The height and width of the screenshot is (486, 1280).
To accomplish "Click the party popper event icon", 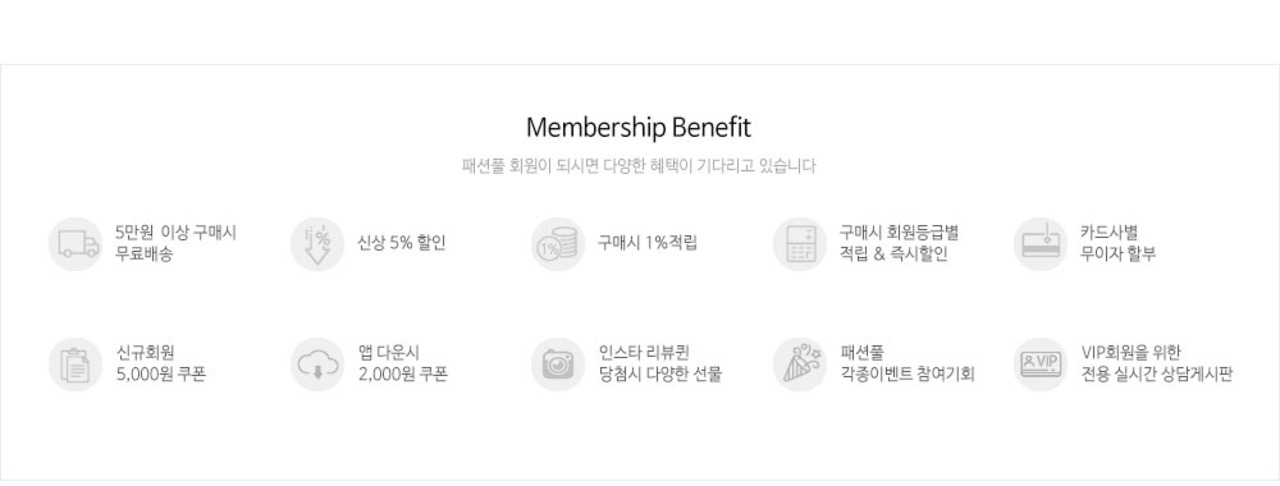I will point(800,364).
